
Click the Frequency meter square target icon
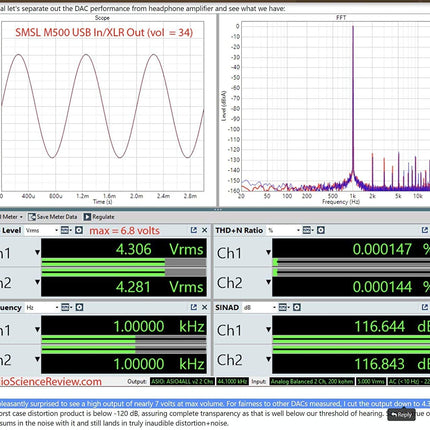point(79,307)
